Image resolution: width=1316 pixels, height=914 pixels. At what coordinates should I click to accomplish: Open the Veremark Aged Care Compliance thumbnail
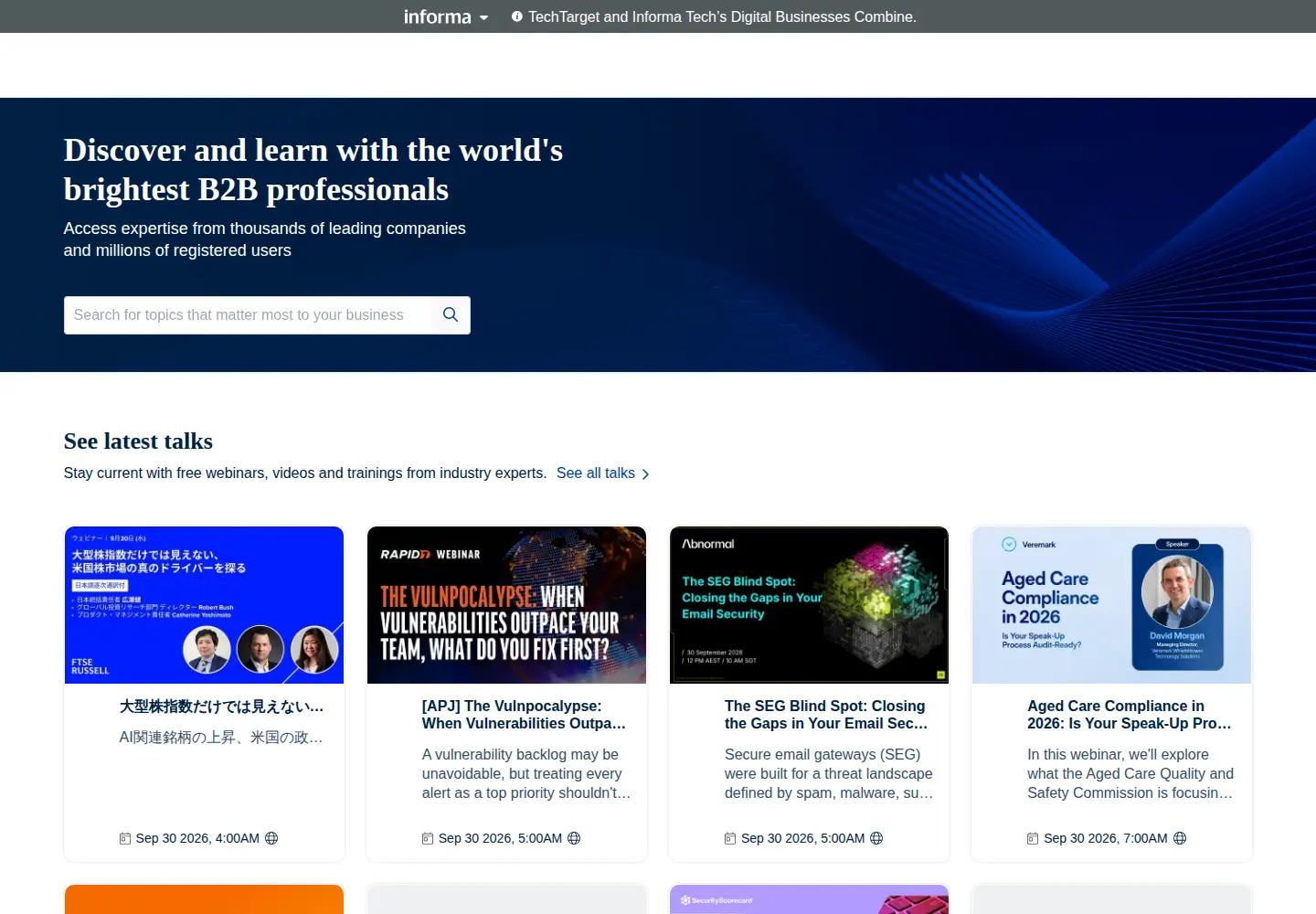pos(1111,605)
